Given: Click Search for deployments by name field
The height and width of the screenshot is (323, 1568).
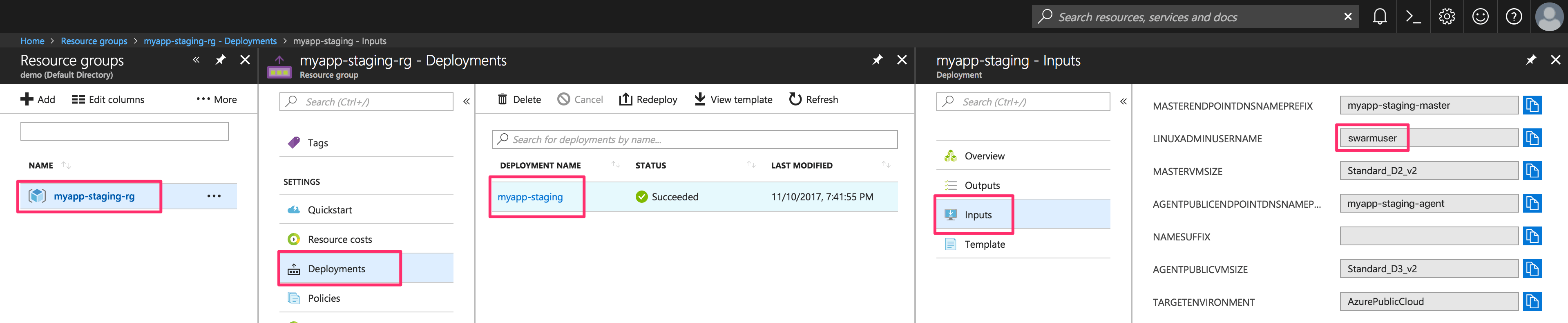Looking at the screenshot, I should click(695, 139).
